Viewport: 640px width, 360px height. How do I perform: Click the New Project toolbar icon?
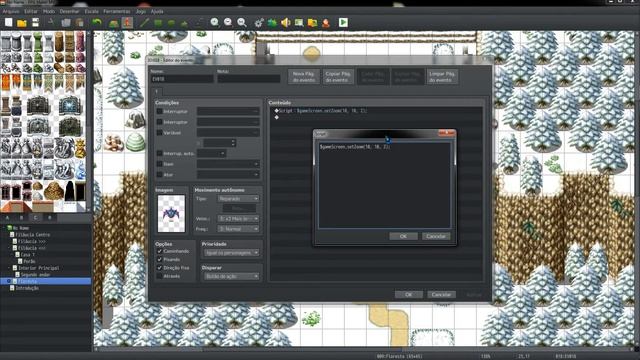pos(9,22)
